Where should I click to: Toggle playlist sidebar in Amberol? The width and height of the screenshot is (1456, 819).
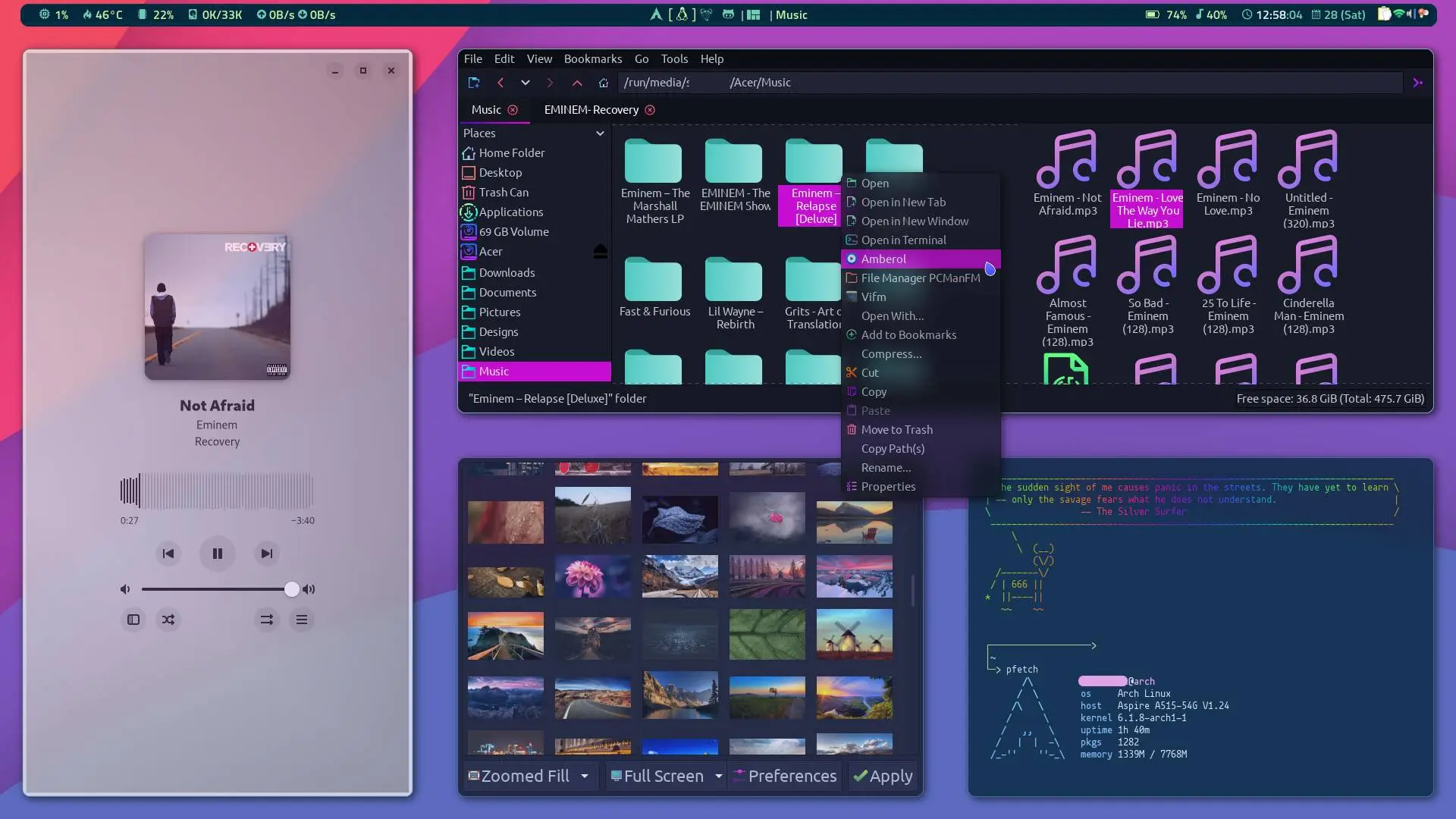133,620
